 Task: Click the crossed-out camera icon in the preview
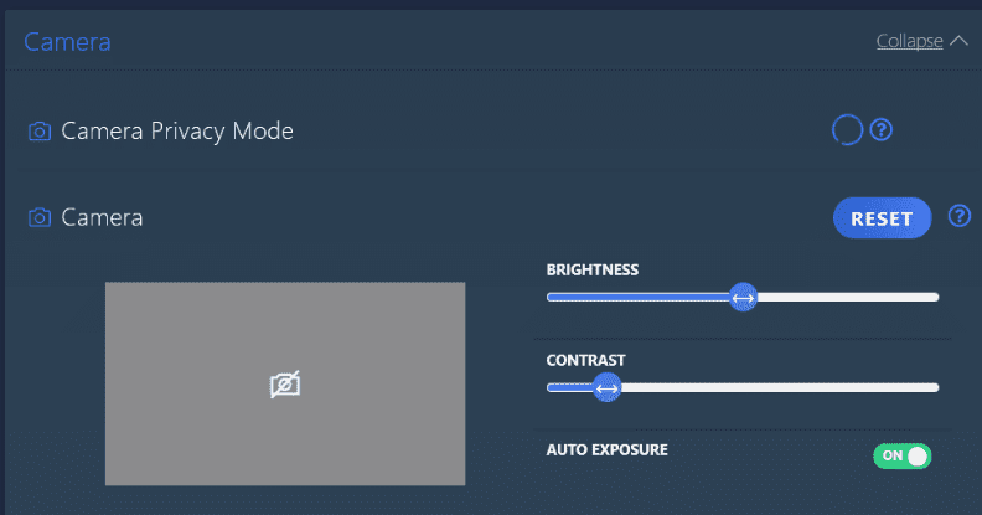point(285,385)
